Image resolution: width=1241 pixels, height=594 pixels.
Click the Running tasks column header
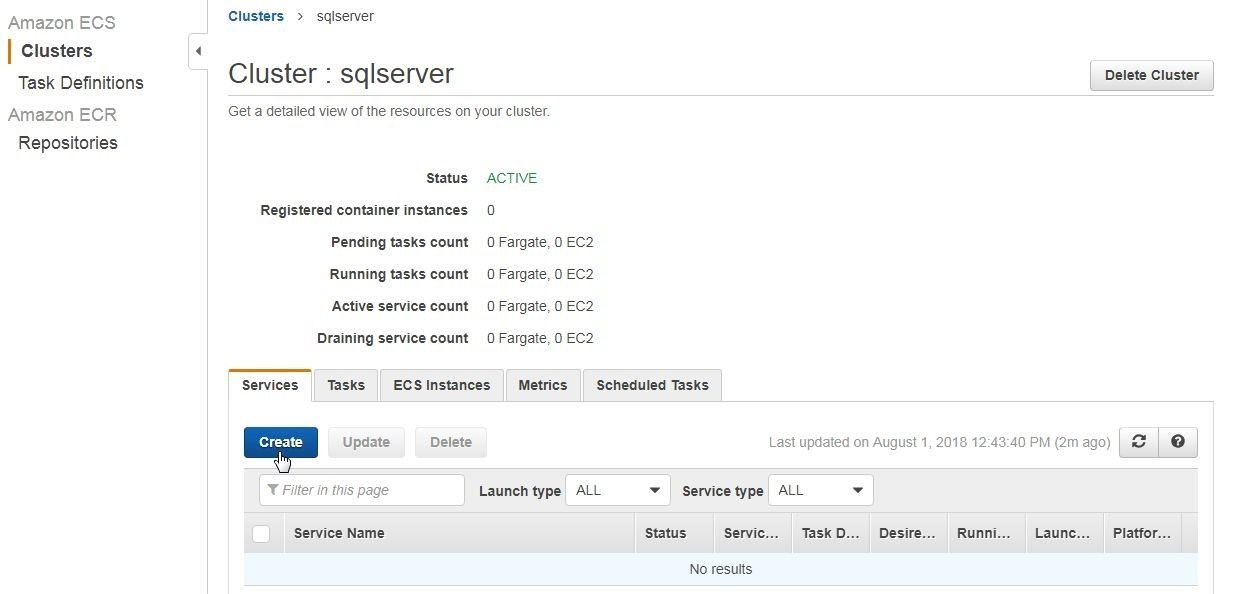click(985, 533)
